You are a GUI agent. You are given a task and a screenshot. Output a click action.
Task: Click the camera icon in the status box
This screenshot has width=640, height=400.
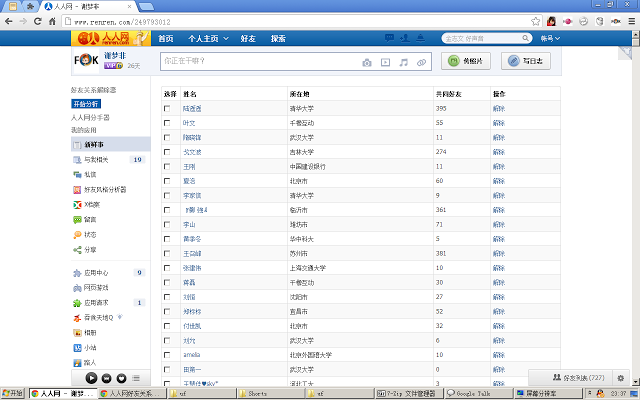tap(367, 62)
